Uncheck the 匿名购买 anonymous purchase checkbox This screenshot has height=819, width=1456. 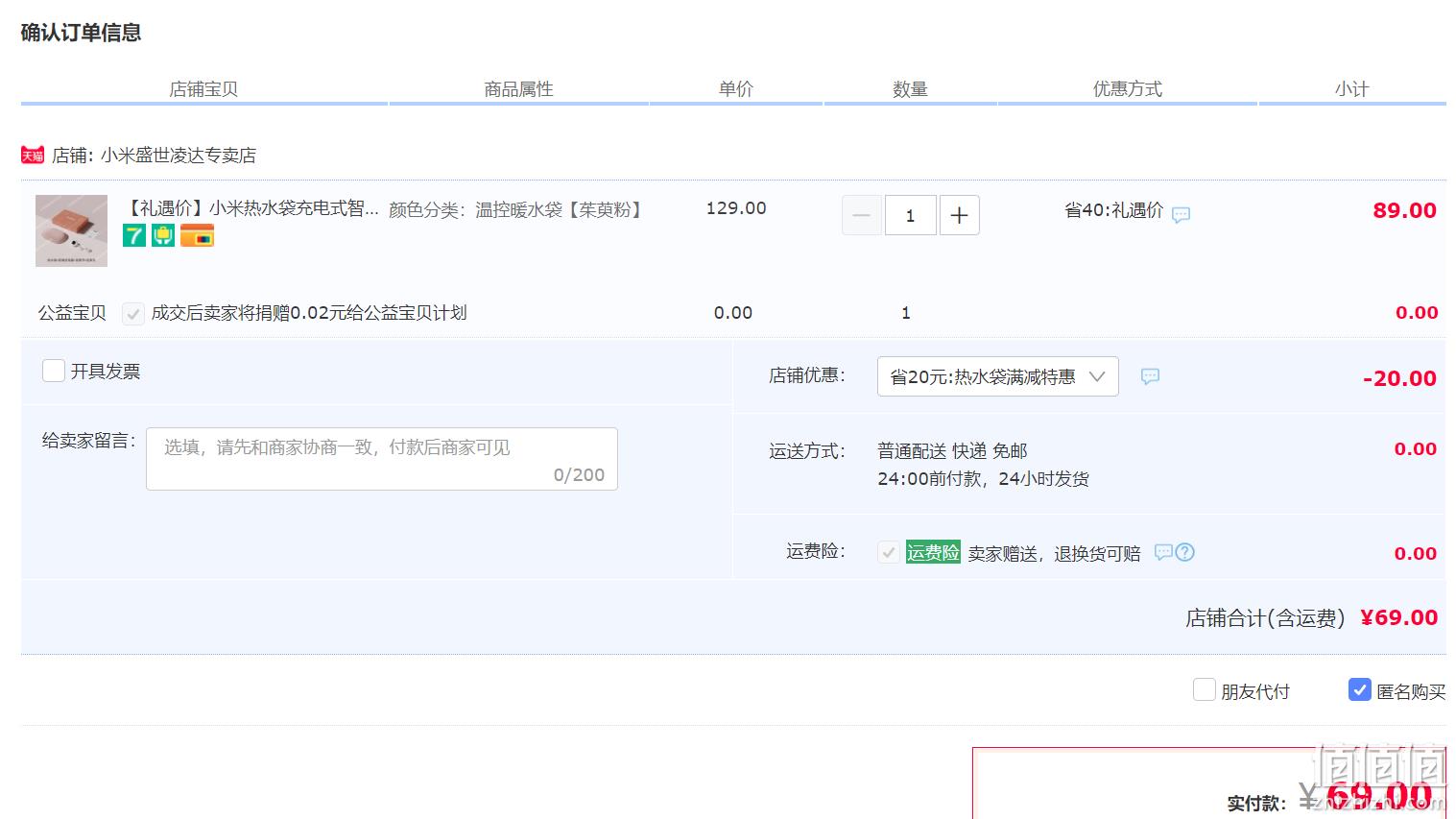(1359, 689)
